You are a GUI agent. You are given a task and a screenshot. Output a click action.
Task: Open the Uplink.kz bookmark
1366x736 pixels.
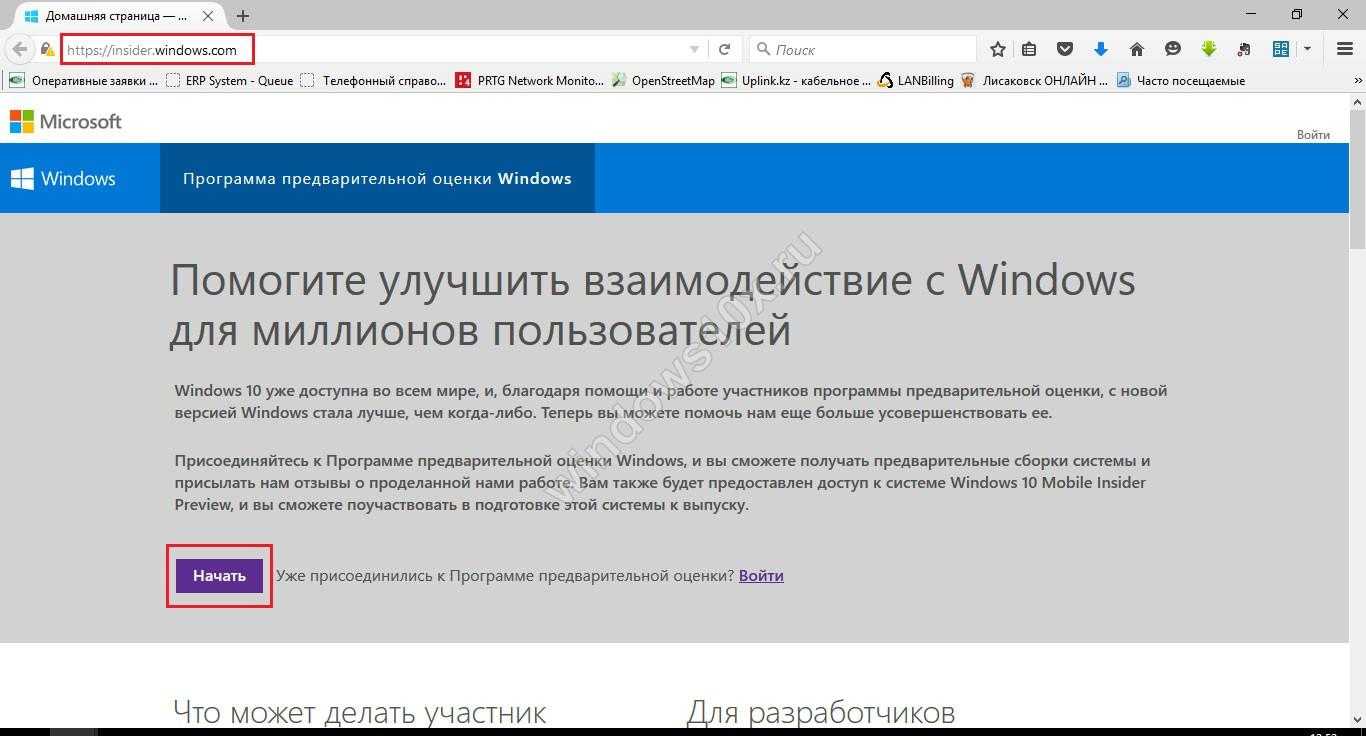tap(796, 81)
